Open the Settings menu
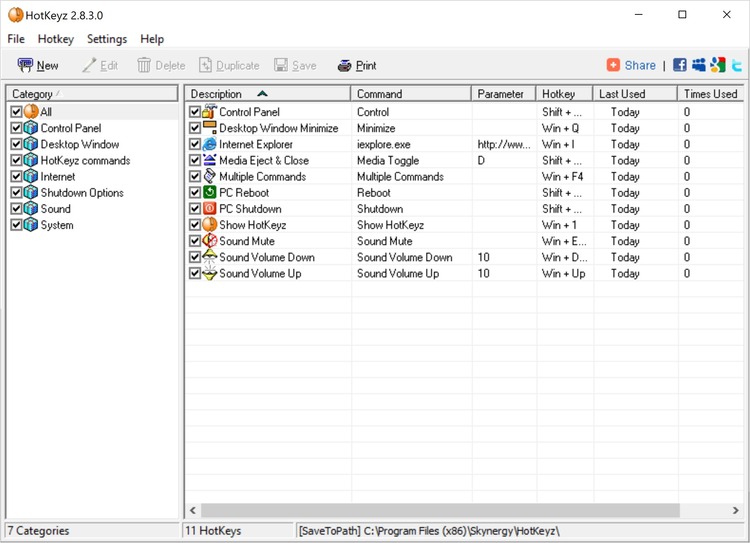750x543 pixels. click(107, 39)
